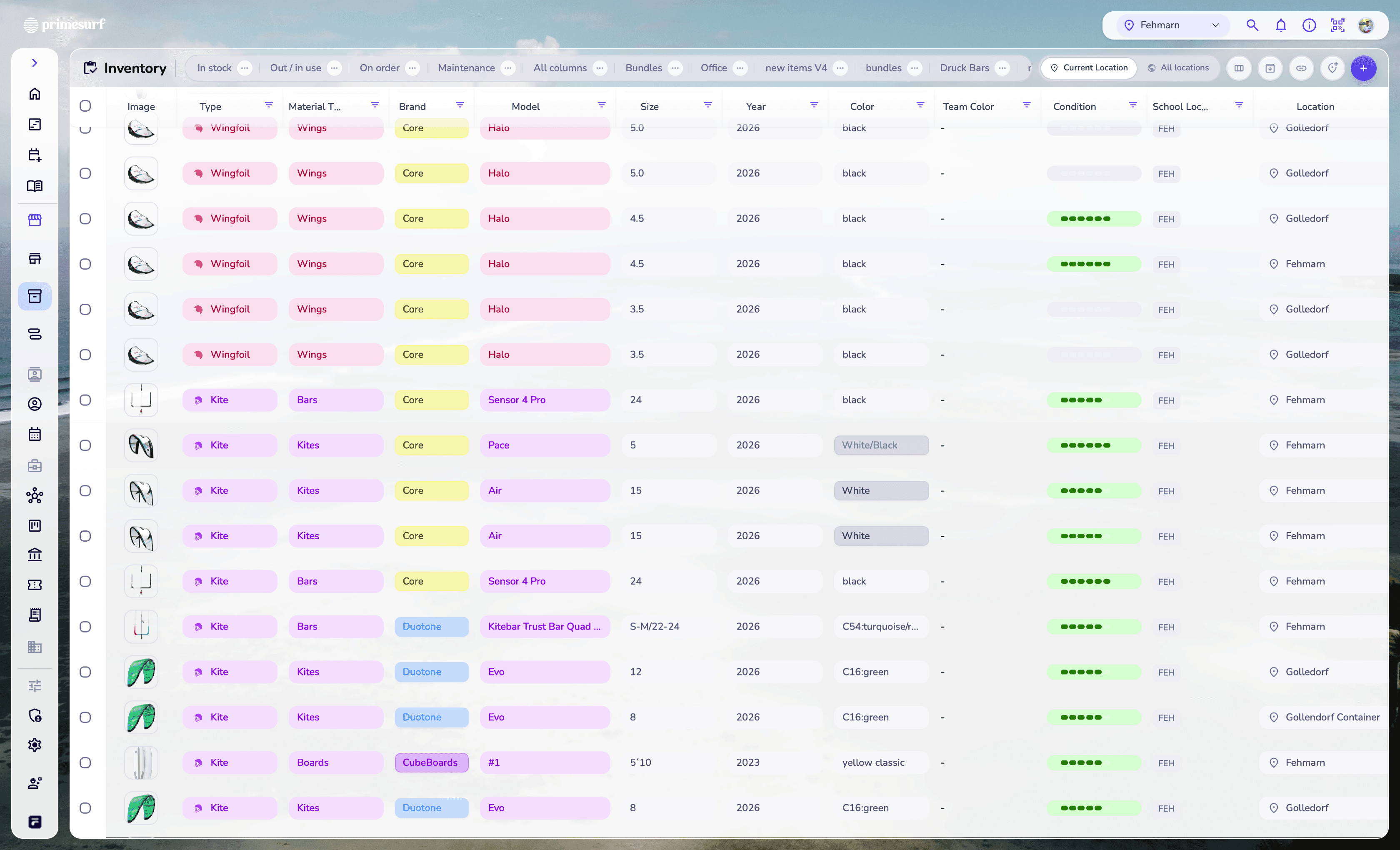Click the info circle icon

1309,25
